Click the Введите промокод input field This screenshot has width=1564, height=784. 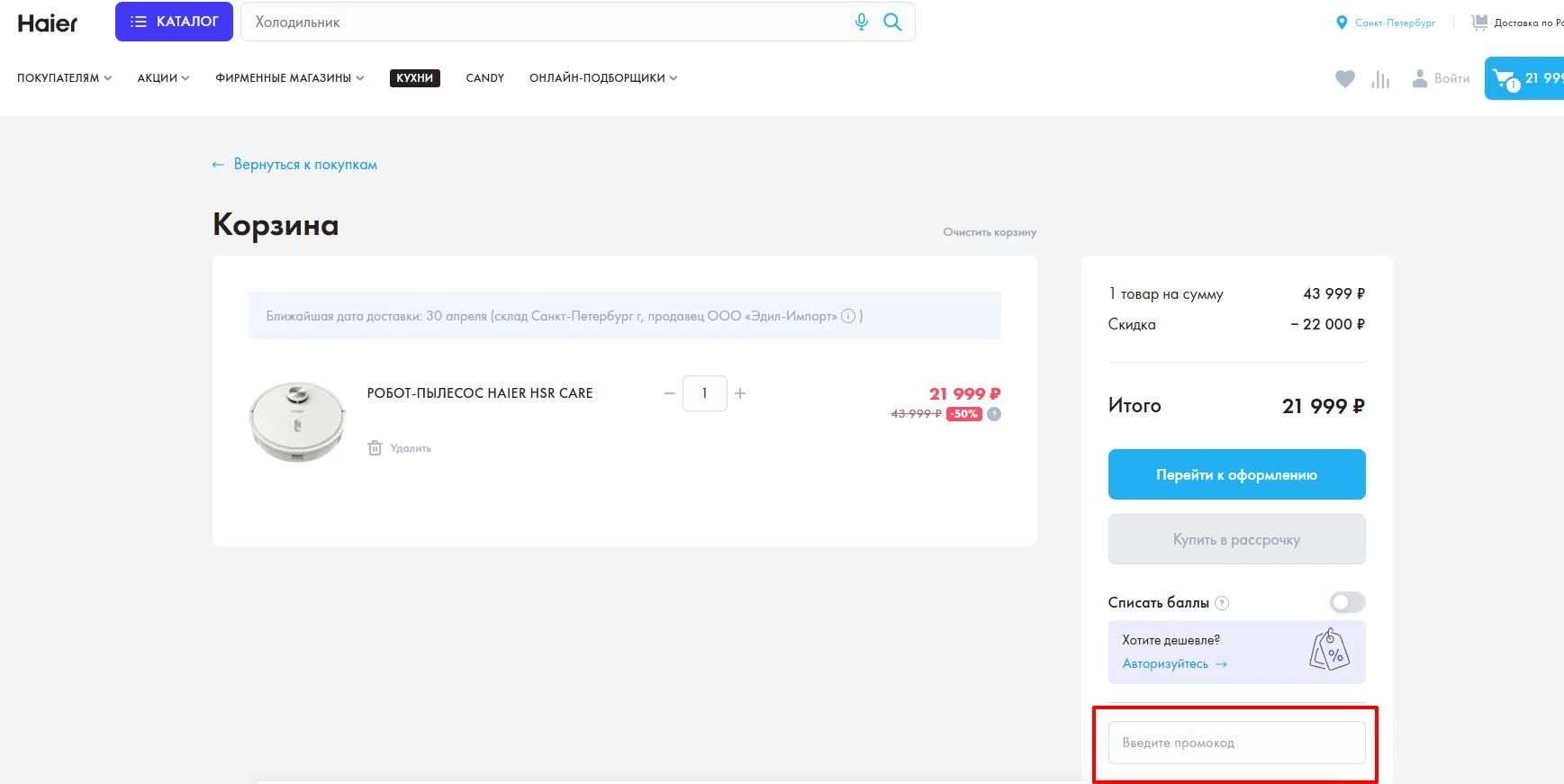[1236, 743]
